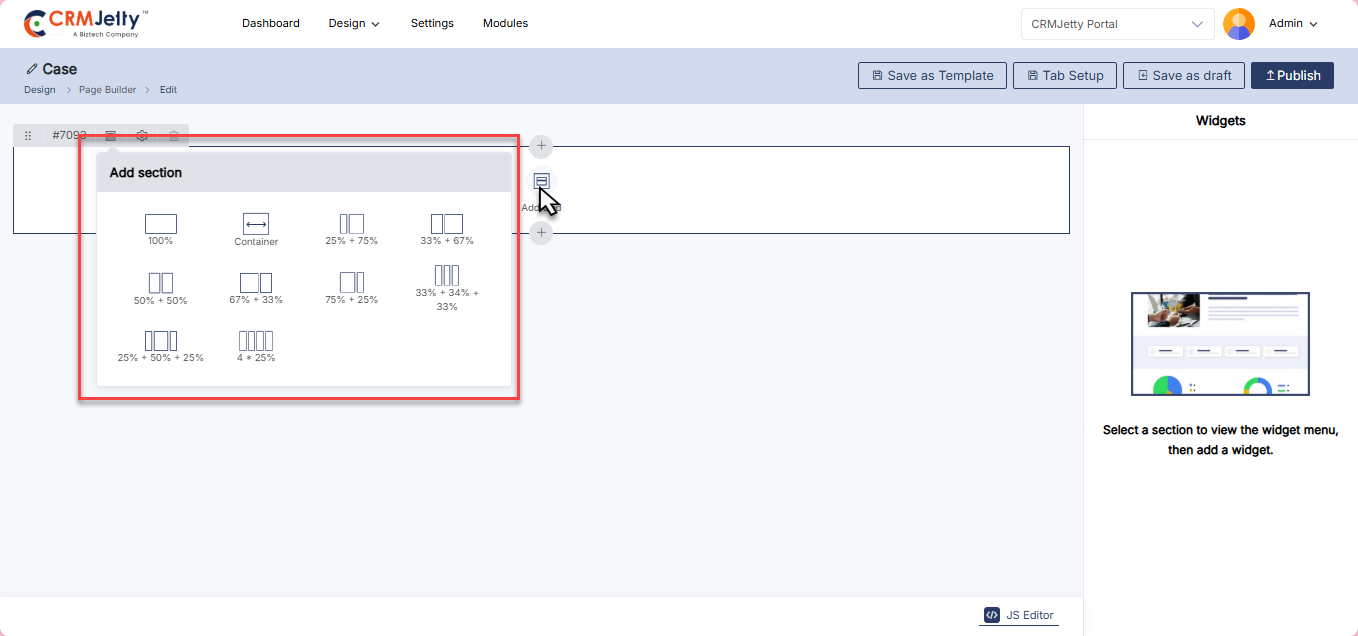The height and width of the screenshot is (636, 1358).
Task: Open the Dashboard menu item
Action: pos(270,23)
